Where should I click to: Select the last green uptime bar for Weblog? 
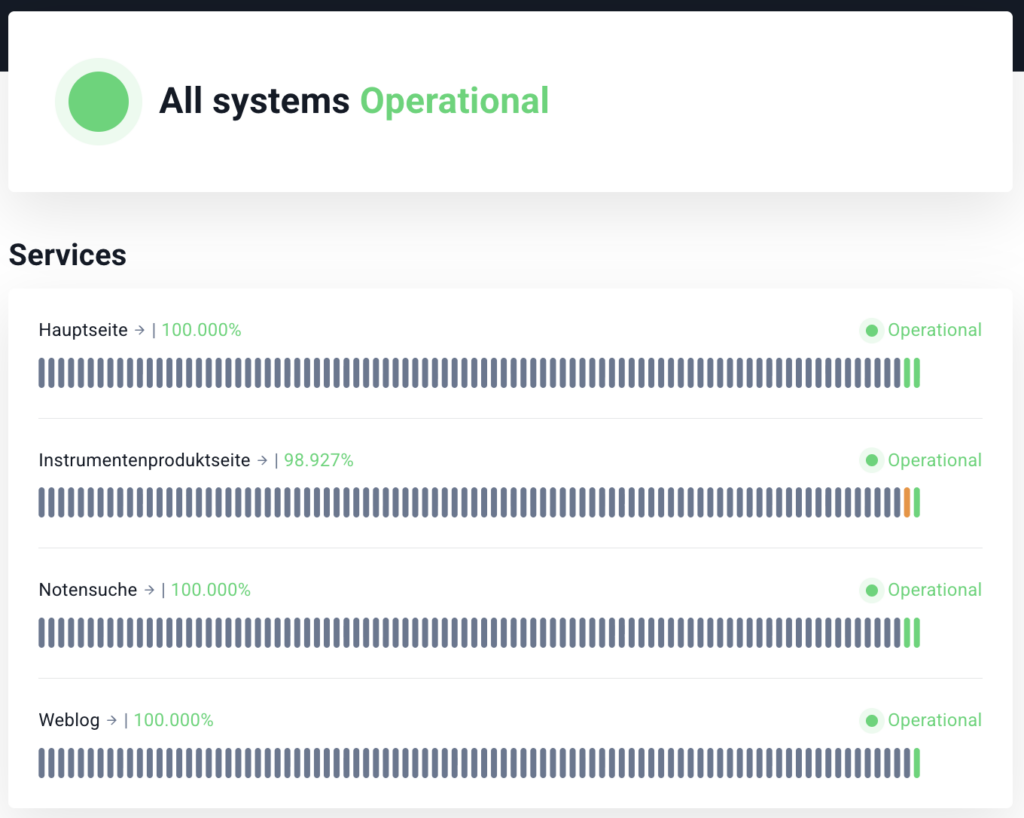[x=917, y=762]
